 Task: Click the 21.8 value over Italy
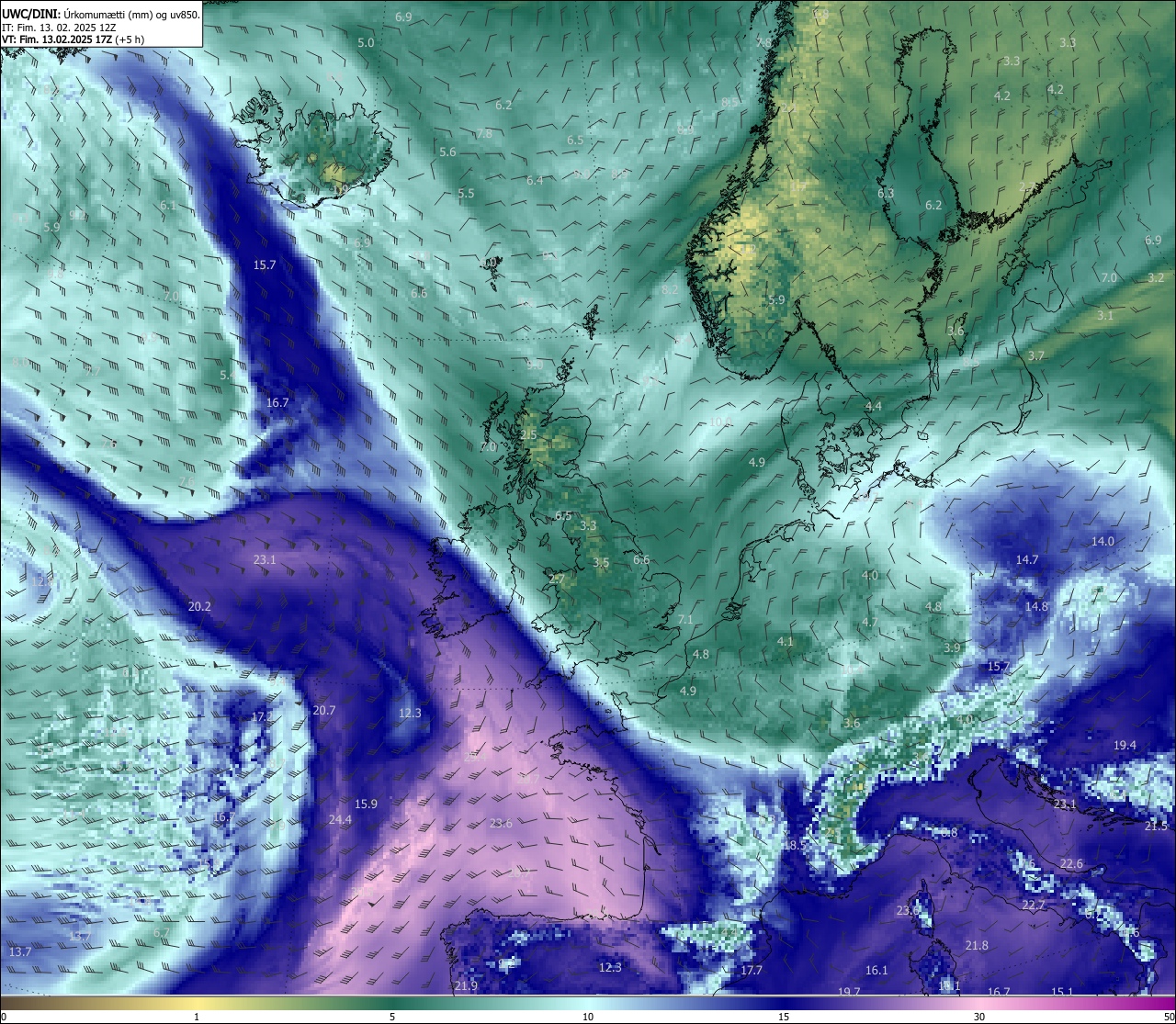coord(977,945)
